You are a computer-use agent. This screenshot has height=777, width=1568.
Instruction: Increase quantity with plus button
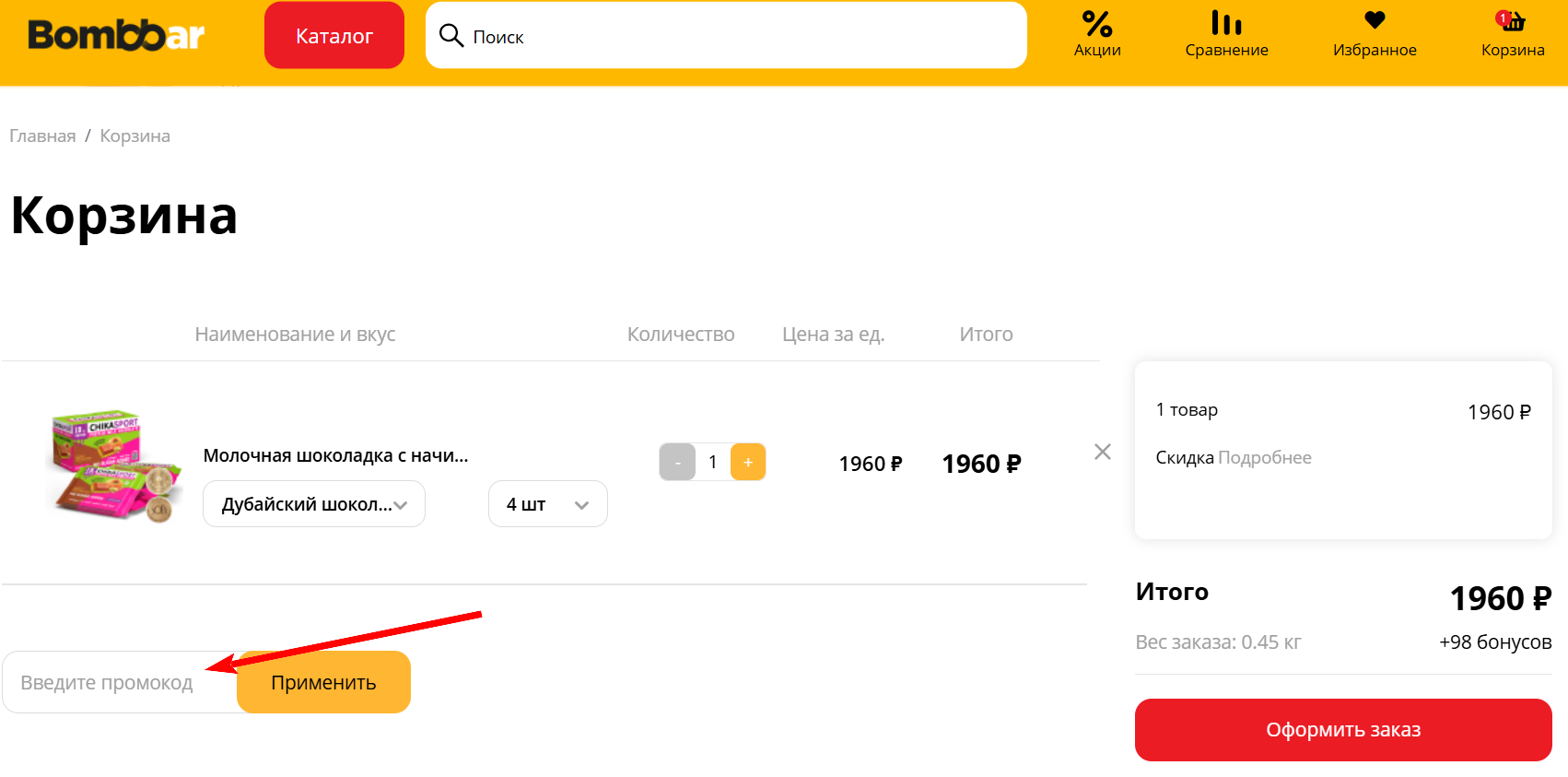tap(748, 462)
